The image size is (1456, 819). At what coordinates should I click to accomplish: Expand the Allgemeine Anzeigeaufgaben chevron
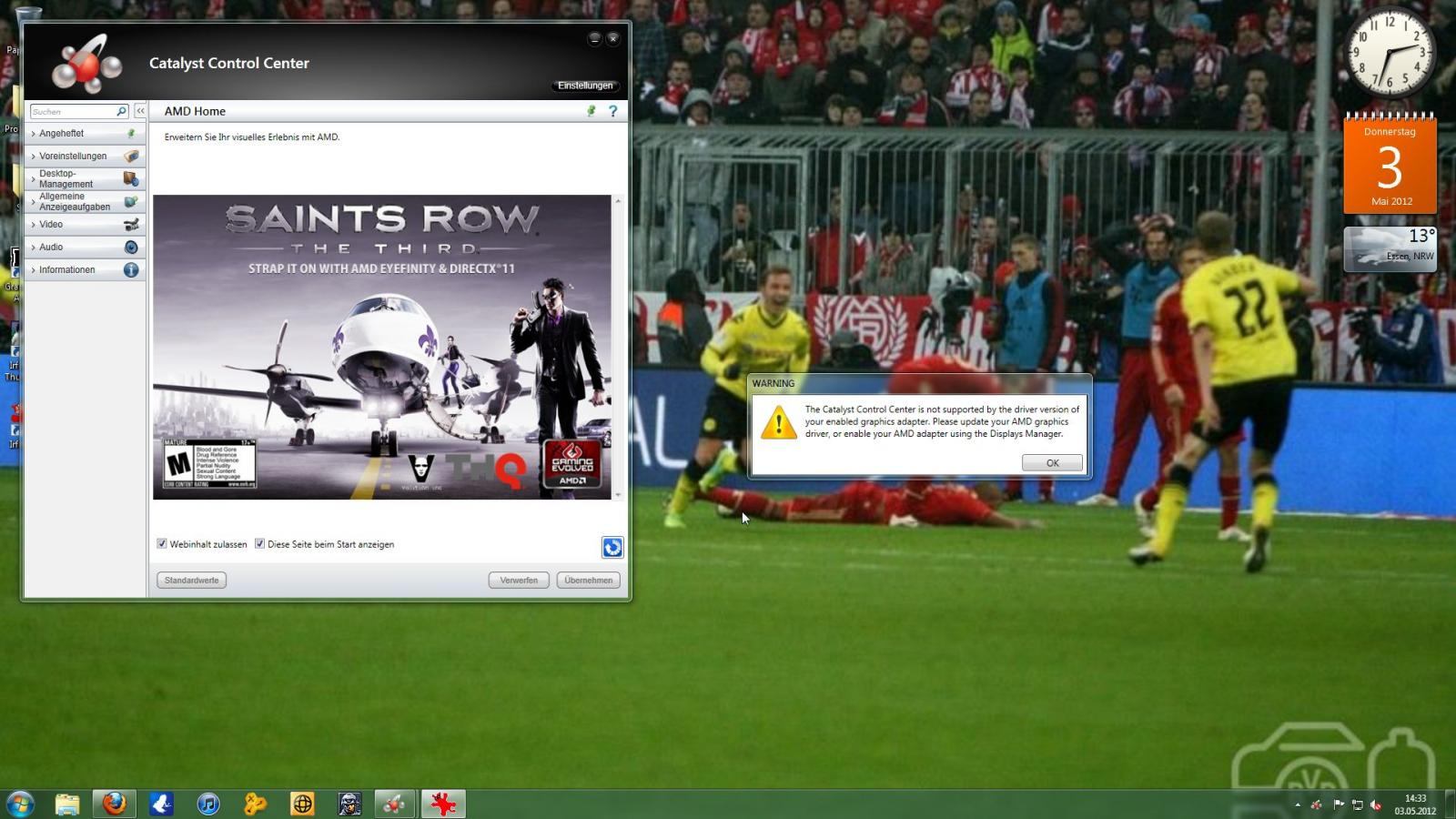point(34,202)
